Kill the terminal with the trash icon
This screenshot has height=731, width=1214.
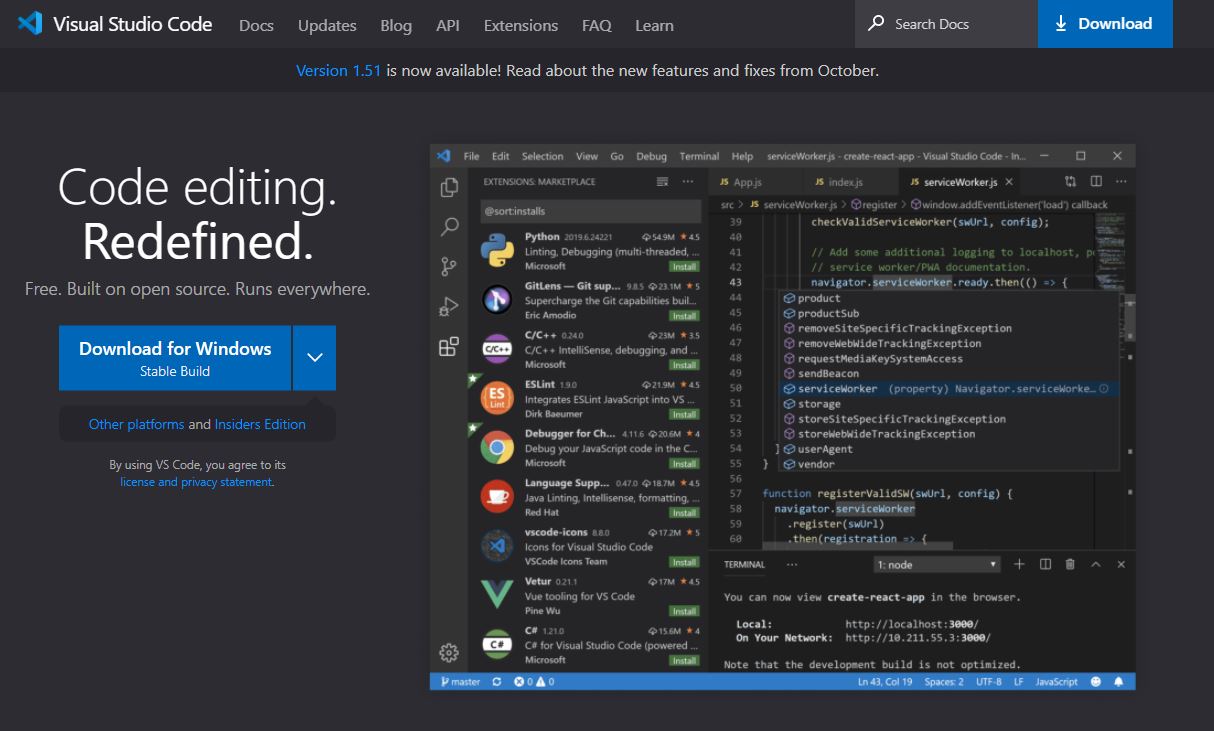[x=1069, y=563]
